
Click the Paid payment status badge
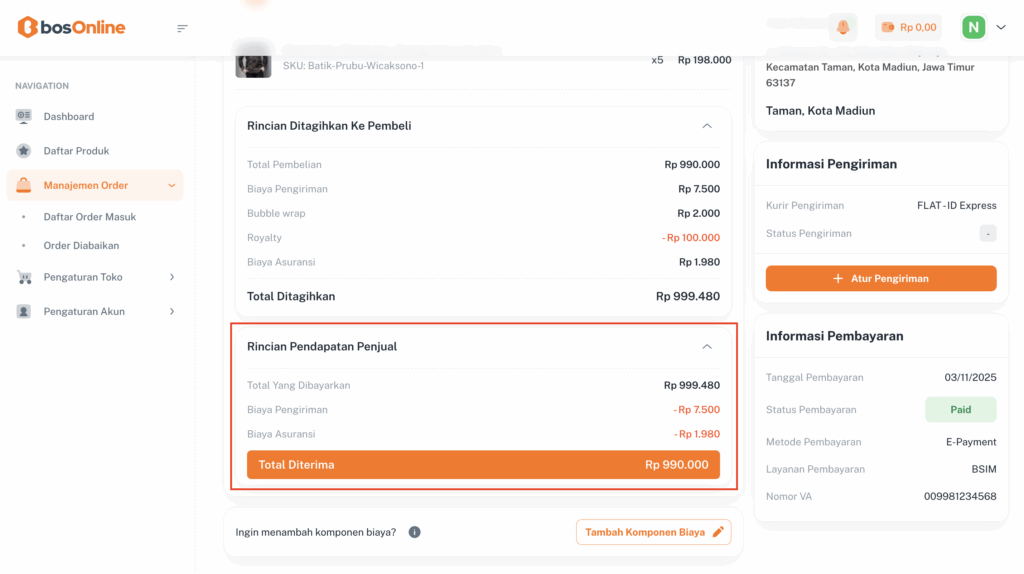960,409
